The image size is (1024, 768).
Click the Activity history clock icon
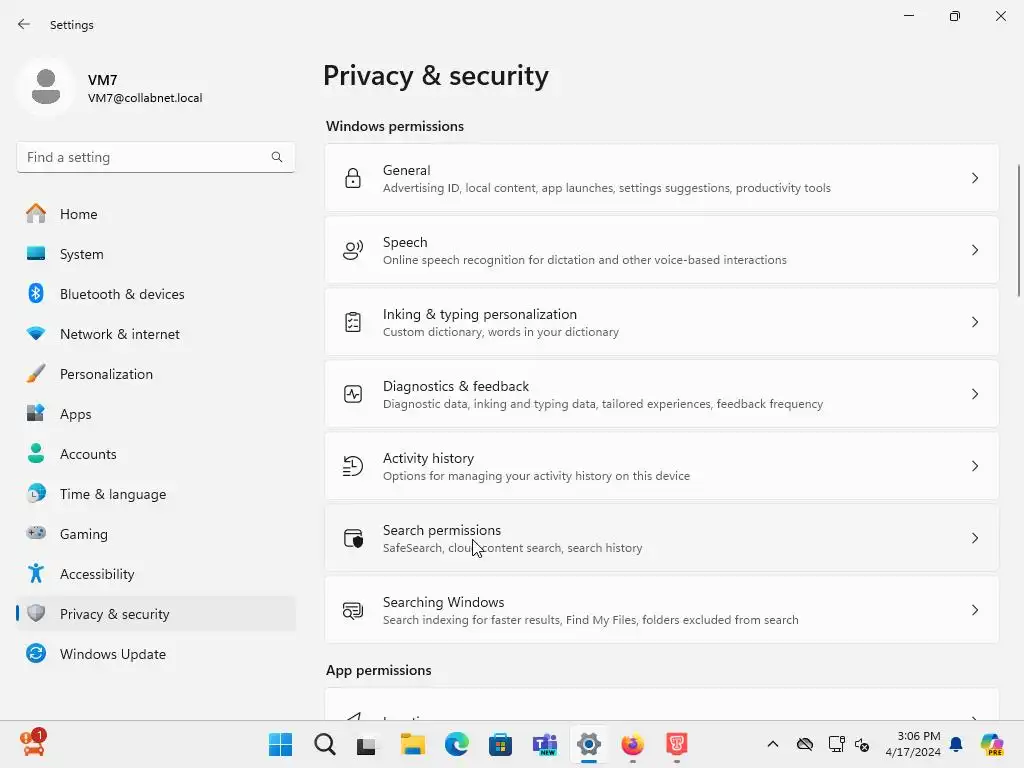(x=353, y=466)
